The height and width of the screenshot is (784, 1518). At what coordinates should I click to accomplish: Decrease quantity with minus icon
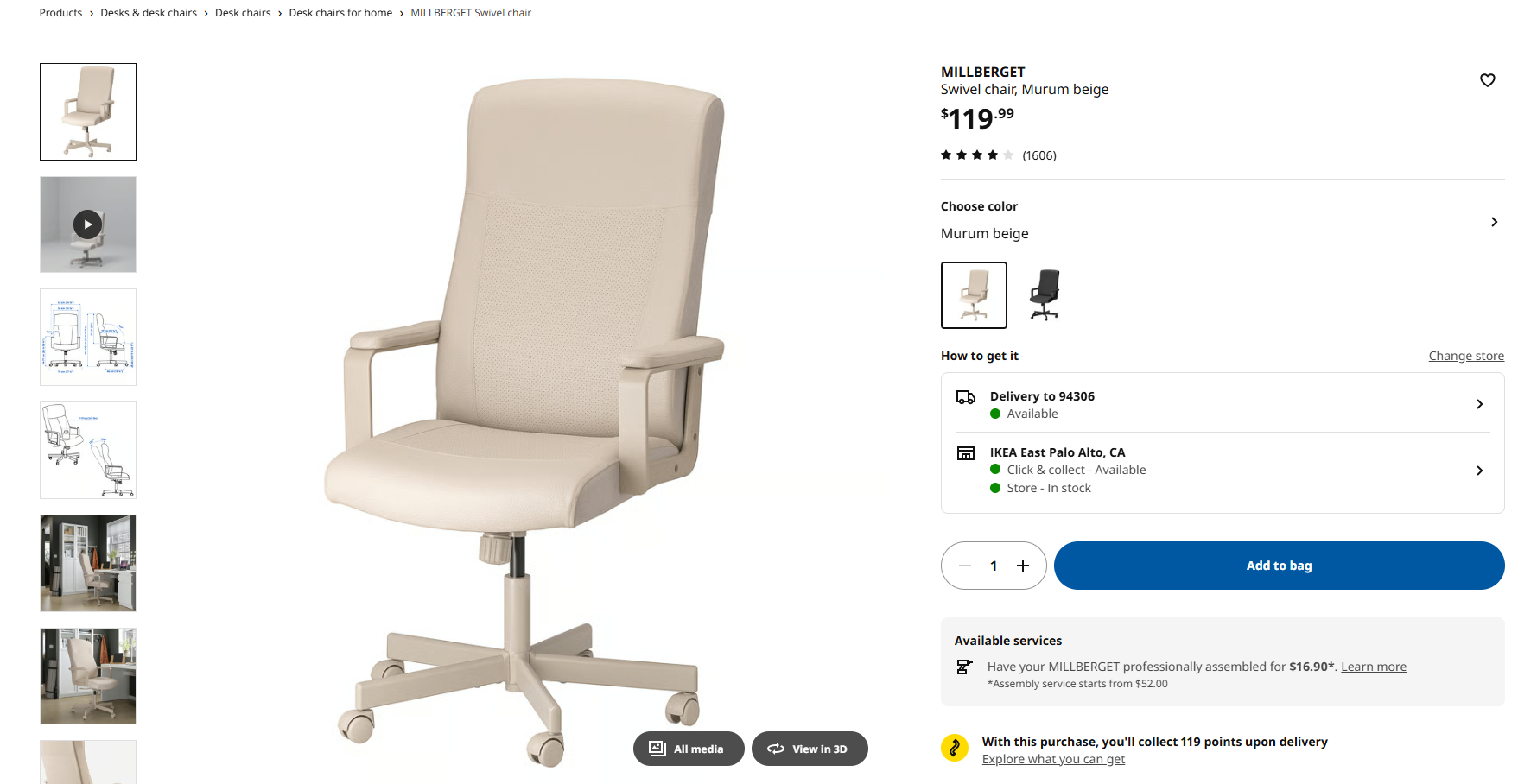(x=965, y=566)
